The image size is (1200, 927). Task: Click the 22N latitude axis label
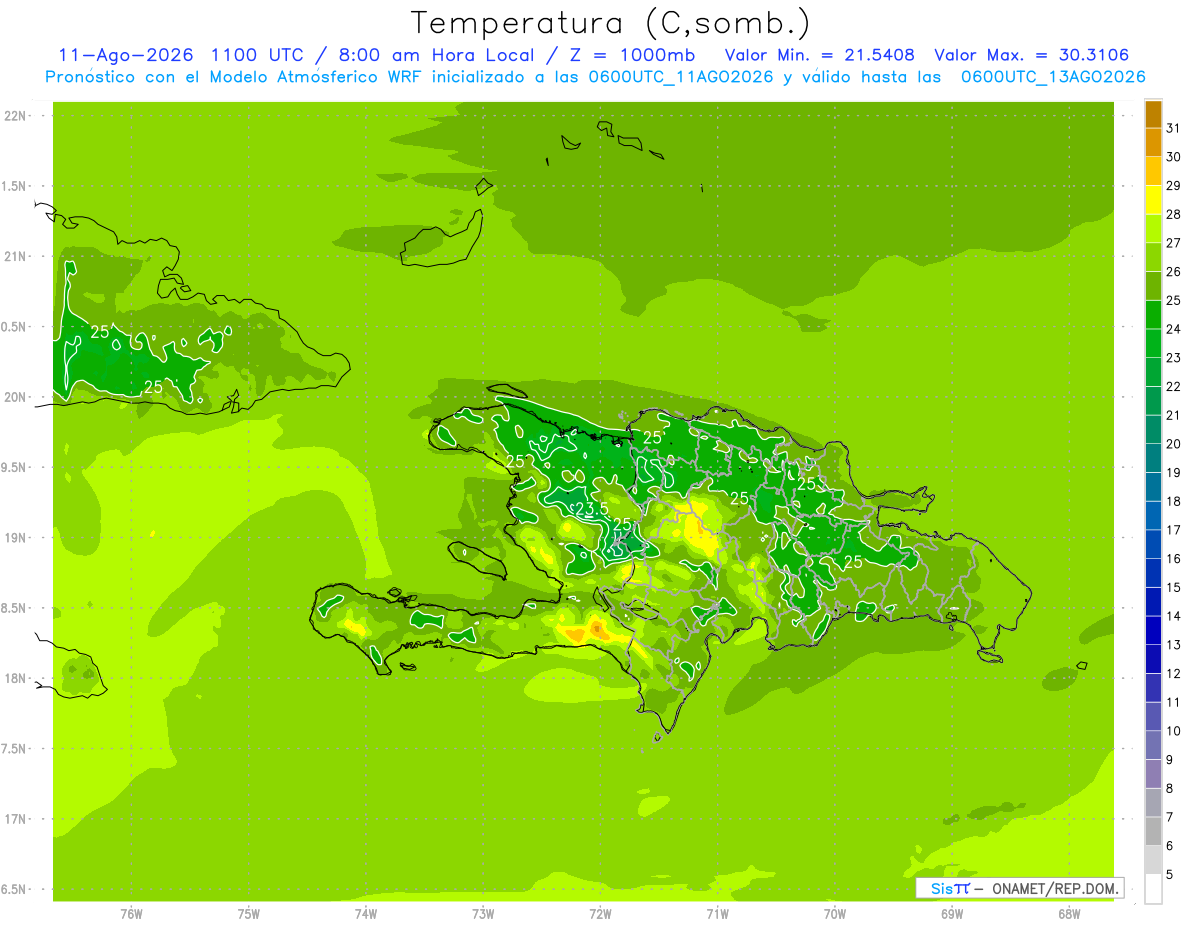coord(15,116)
